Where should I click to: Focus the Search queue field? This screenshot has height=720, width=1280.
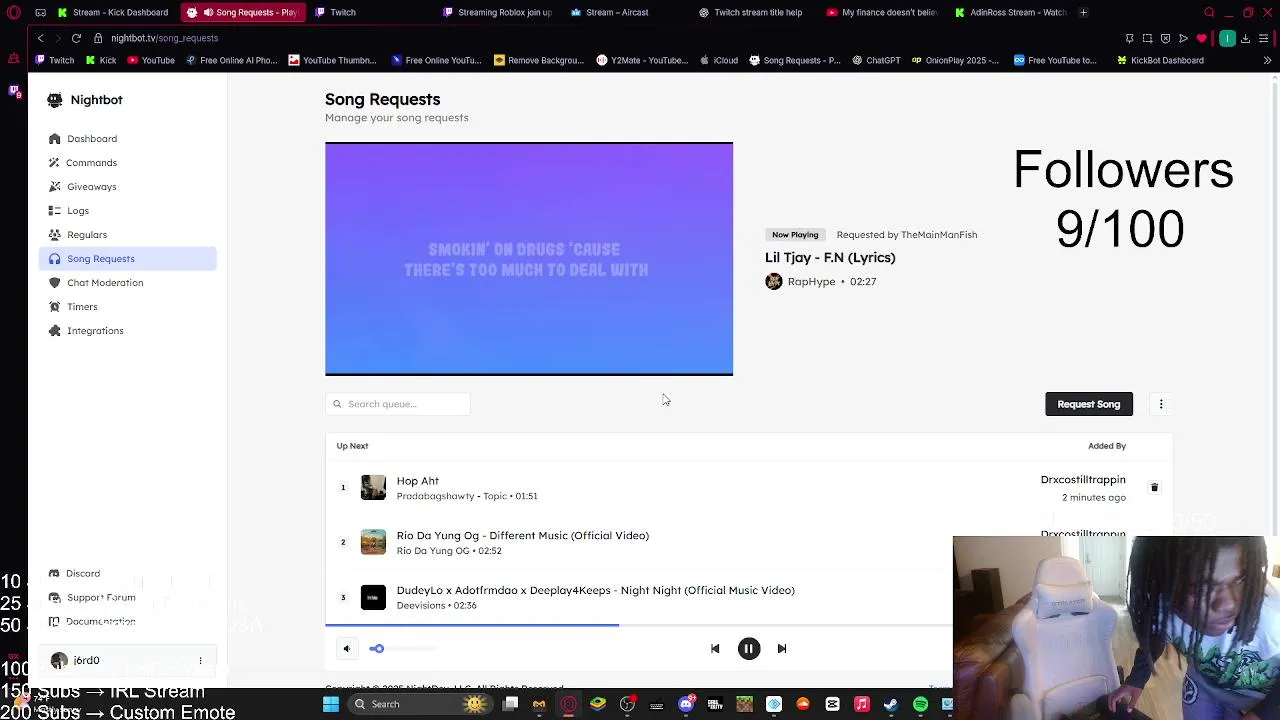(x=398, y=404)
